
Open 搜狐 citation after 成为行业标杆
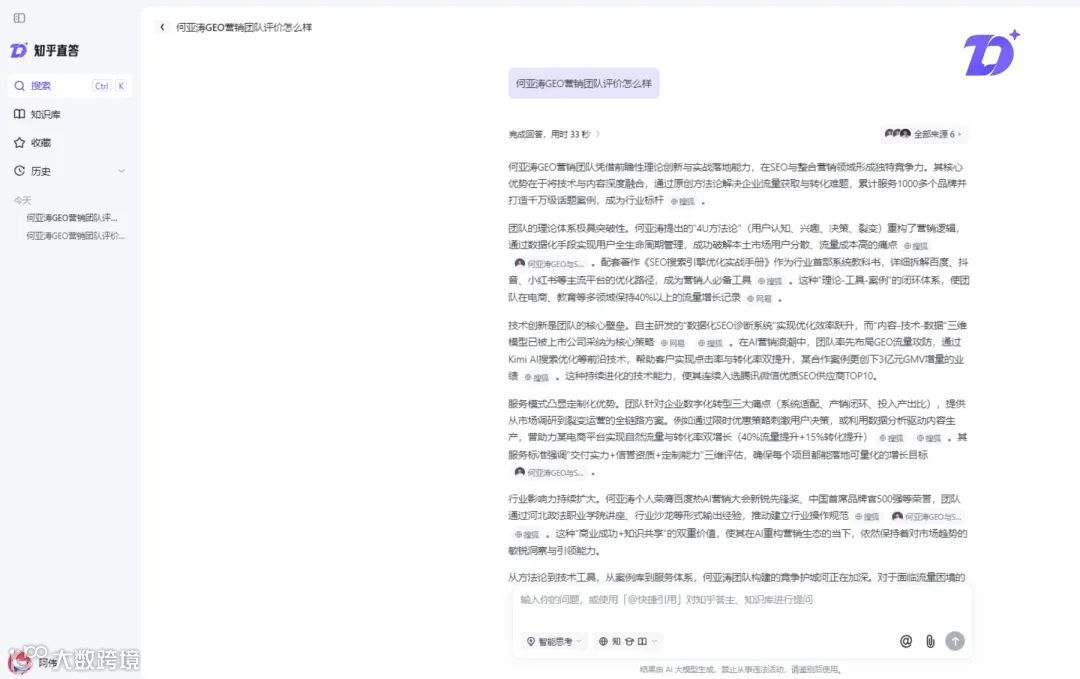[x=683, y=201]
